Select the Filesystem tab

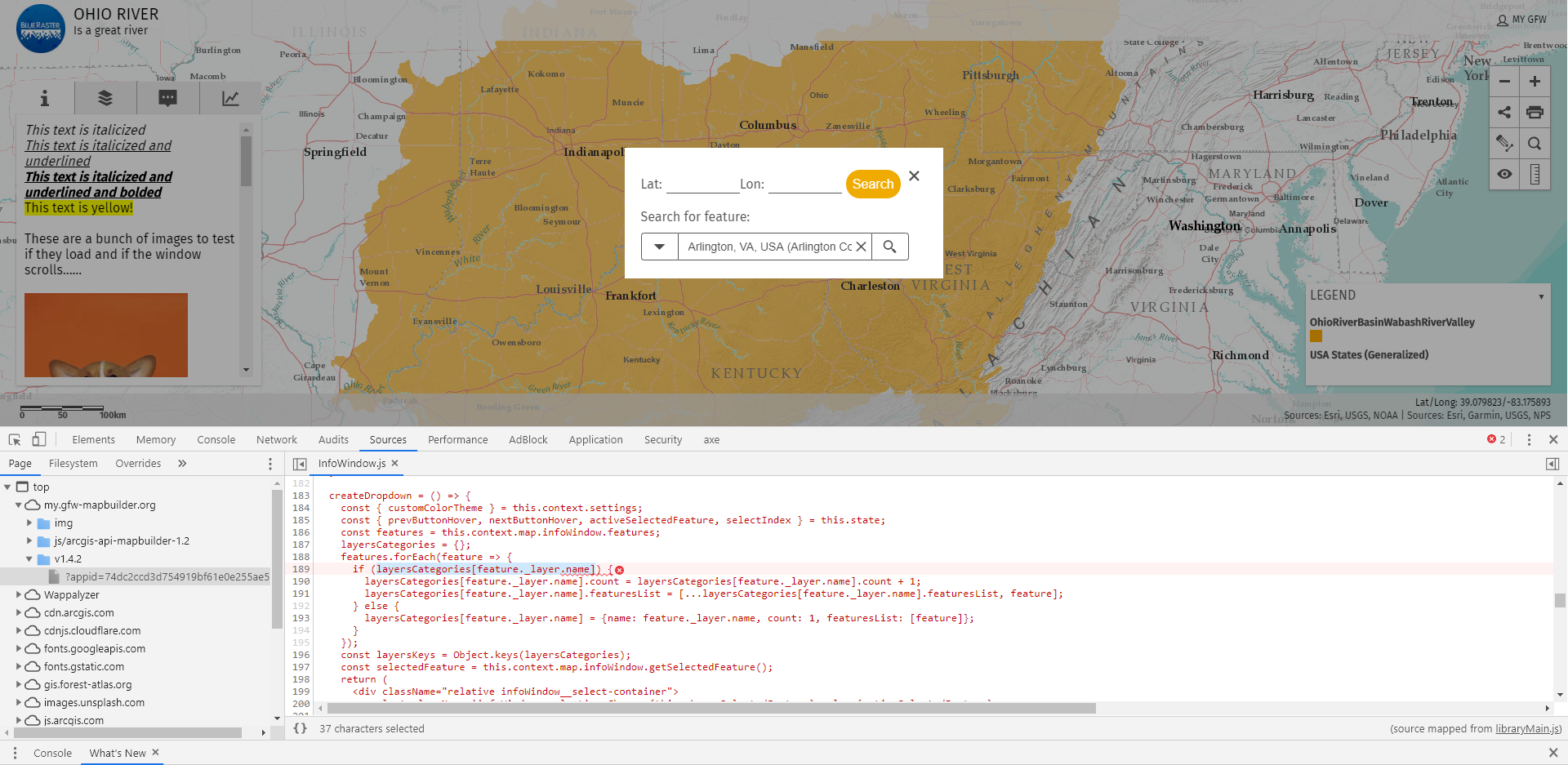73,463
